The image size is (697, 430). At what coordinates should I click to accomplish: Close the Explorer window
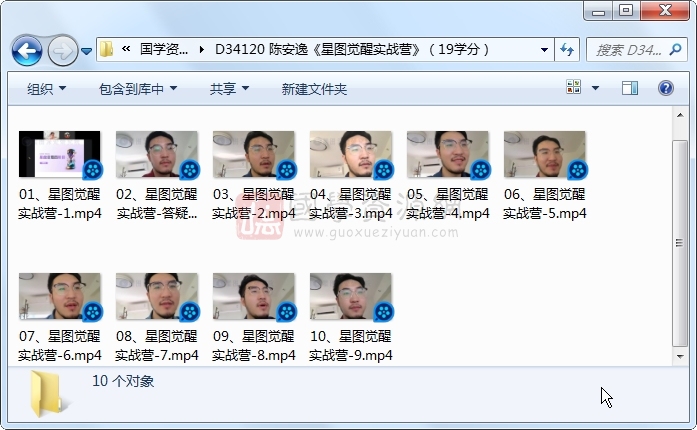click(665, 10)
